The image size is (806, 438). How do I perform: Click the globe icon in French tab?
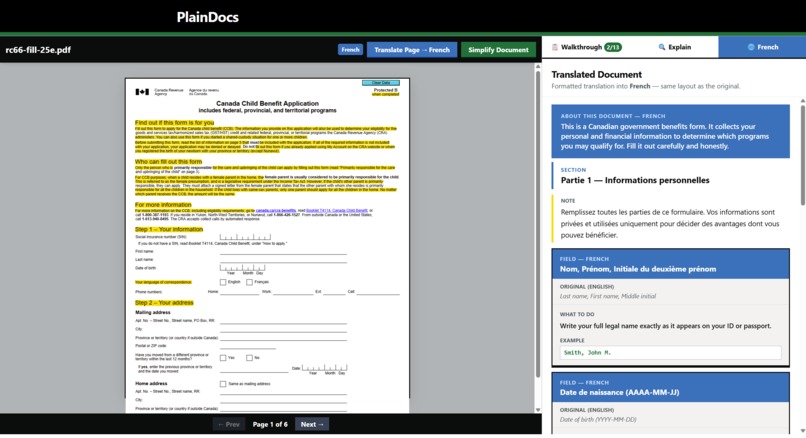[751, 47]
